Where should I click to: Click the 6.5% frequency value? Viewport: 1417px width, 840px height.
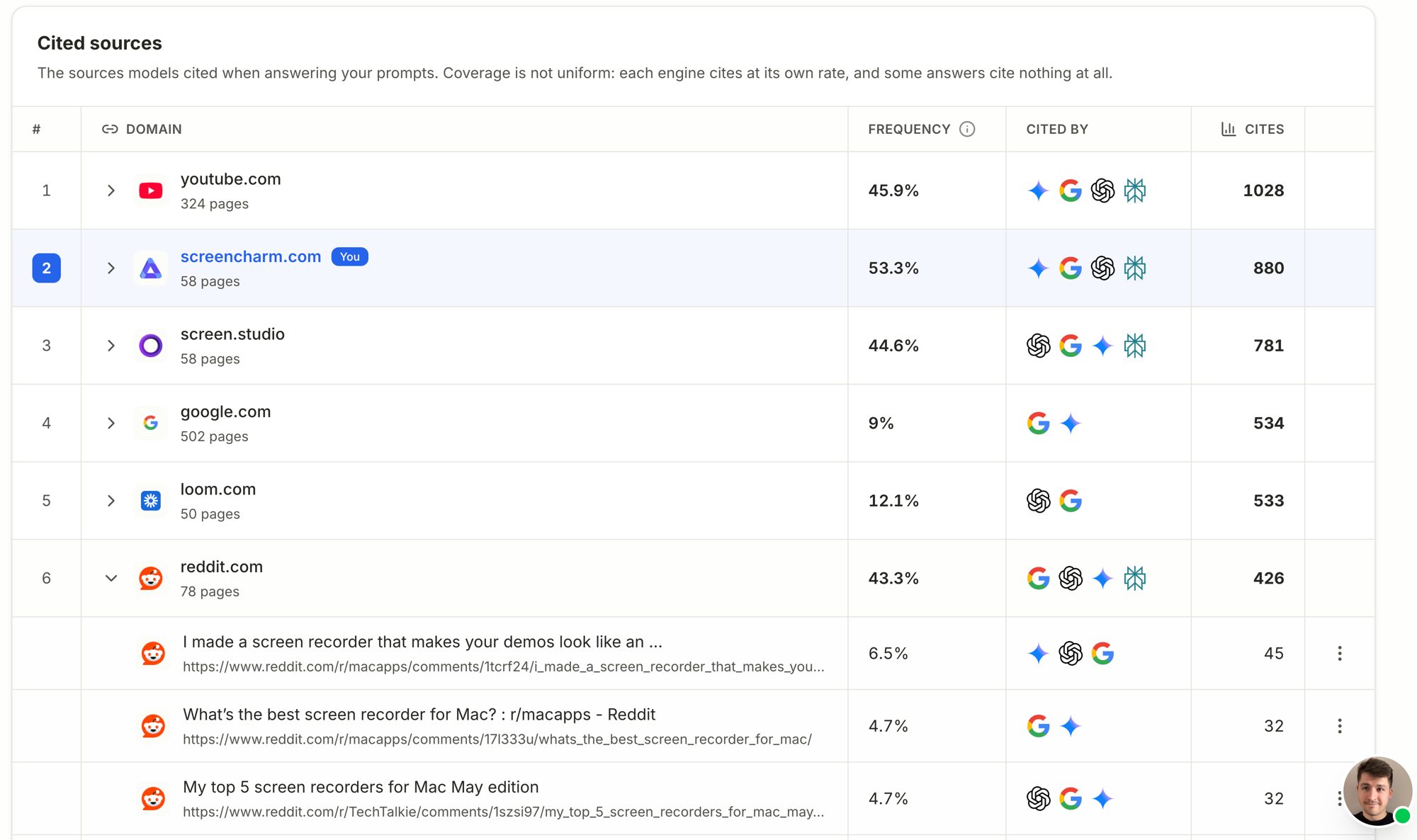(888, 653)
